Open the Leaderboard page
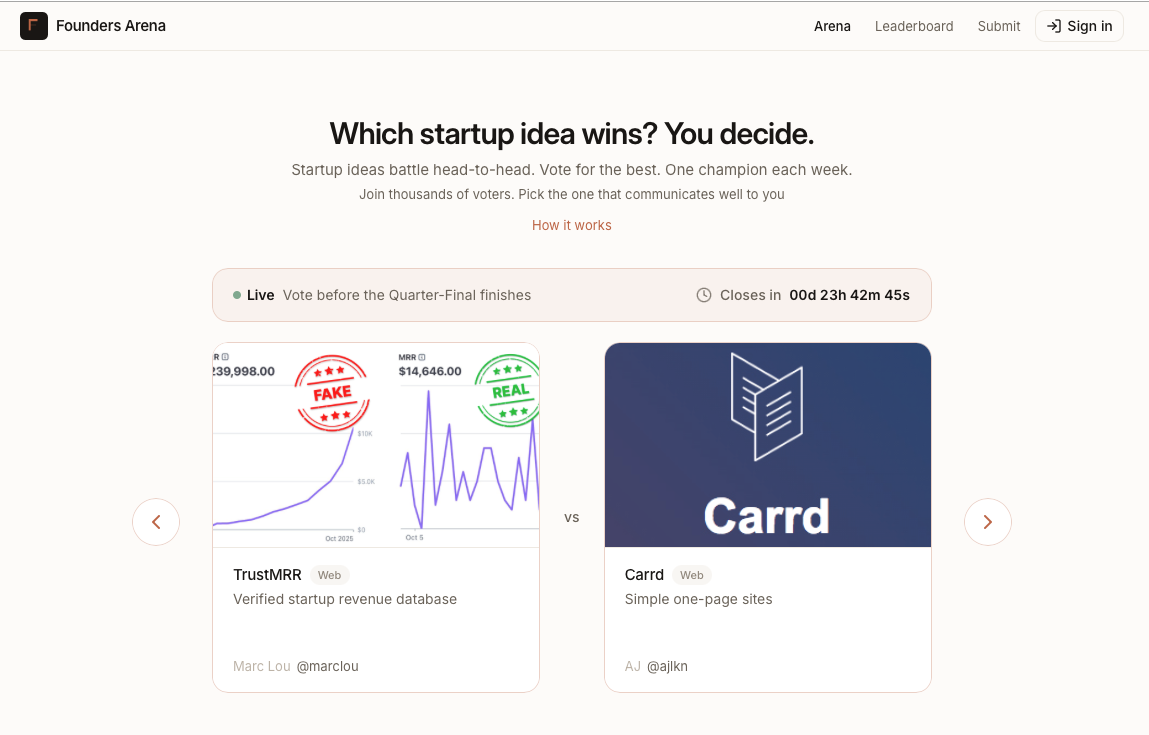This screenshot has width=1149, height=735. coord(914,26)
